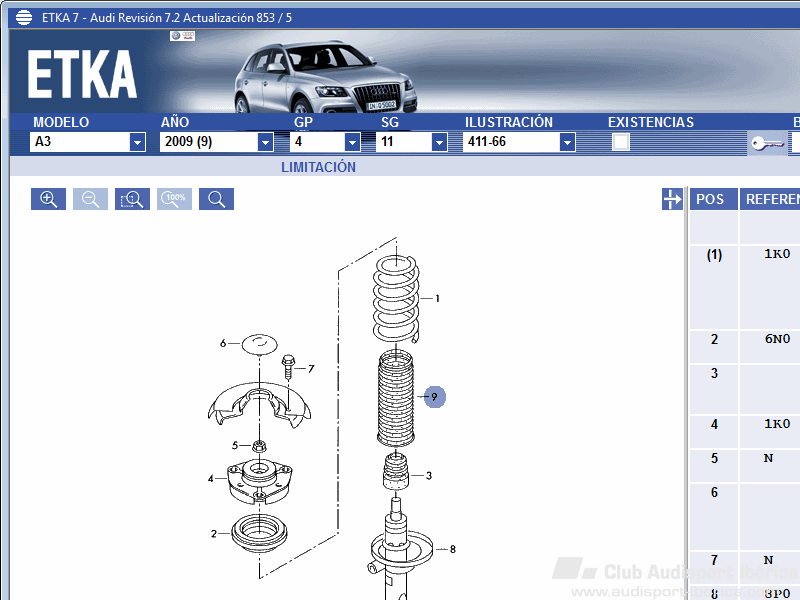Click the key icon in the header
The width and height of the screenshot is (800, 600).
(767, 143)
